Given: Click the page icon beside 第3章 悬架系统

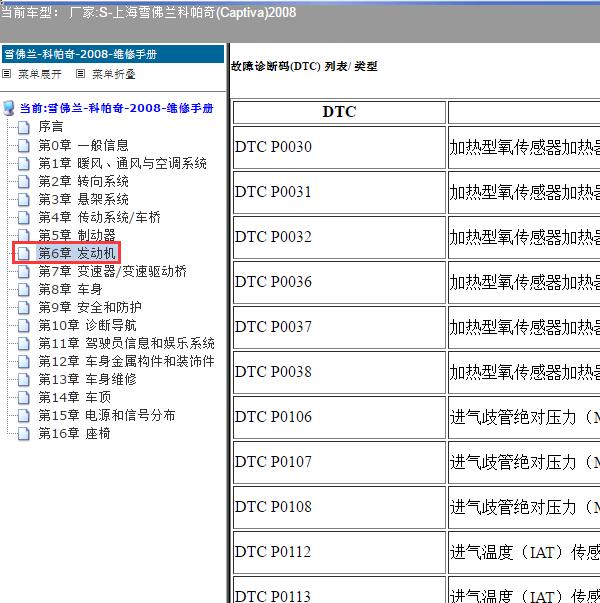Looking at the screenshot, I should click(24, 199).
